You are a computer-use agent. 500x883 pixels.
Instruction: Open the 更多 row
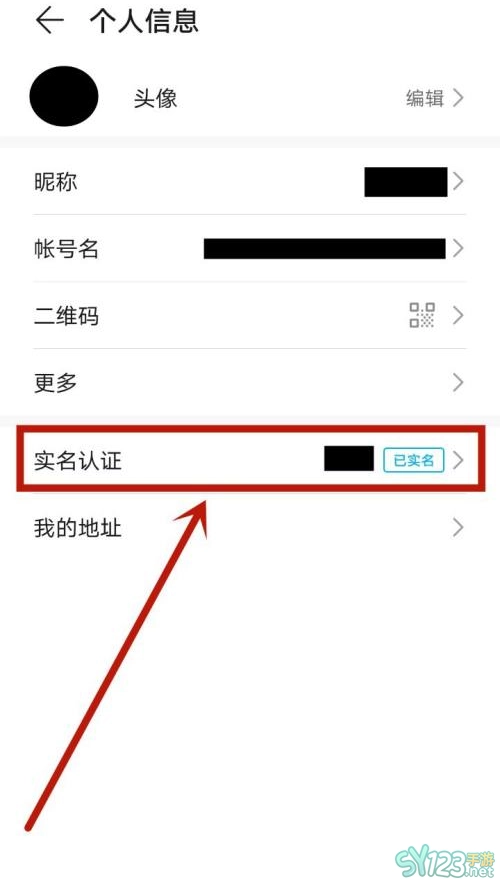(250, 382)
